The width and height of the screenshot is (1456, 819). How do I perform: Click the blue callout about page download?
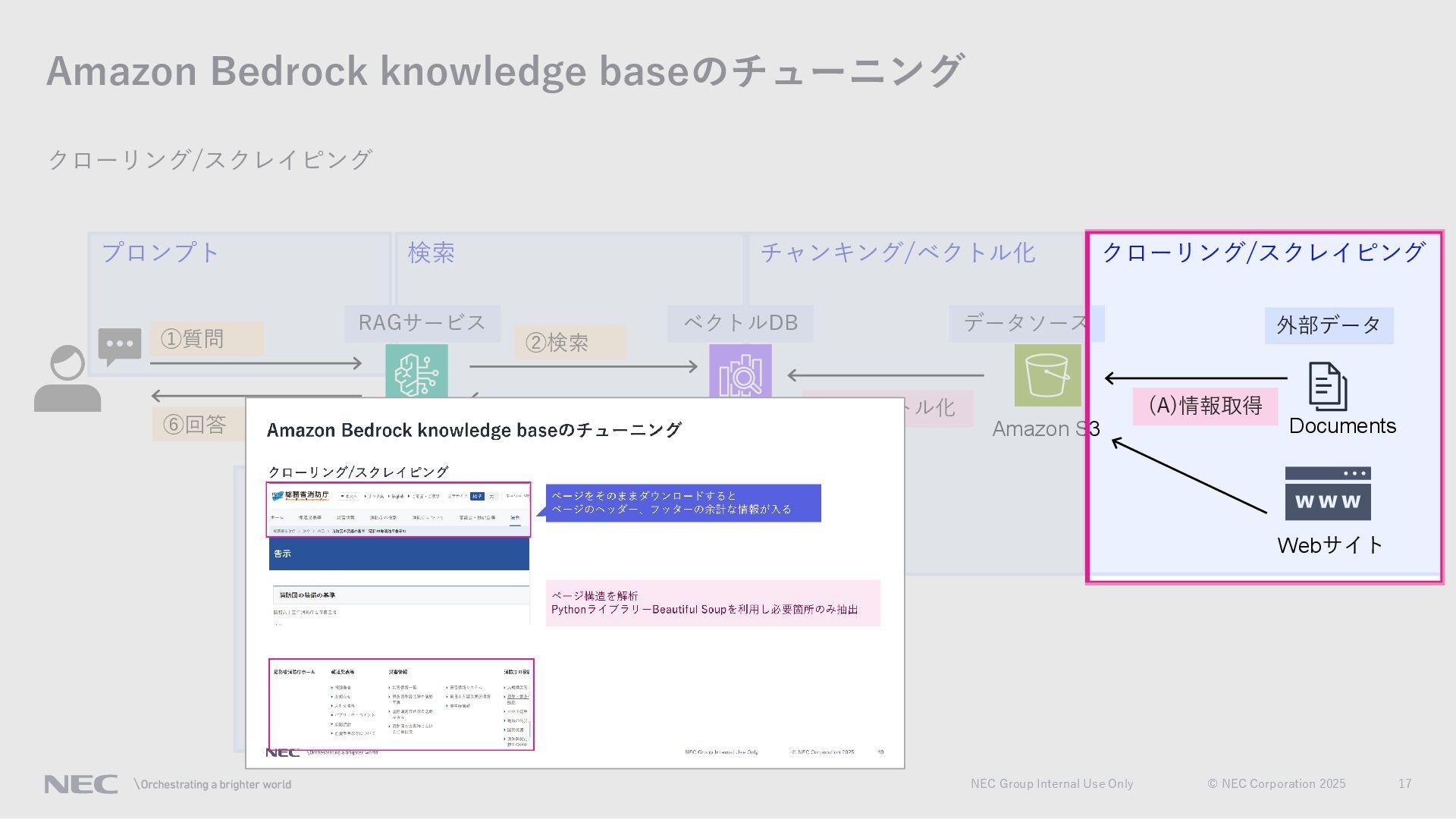(x=682, y=503)
